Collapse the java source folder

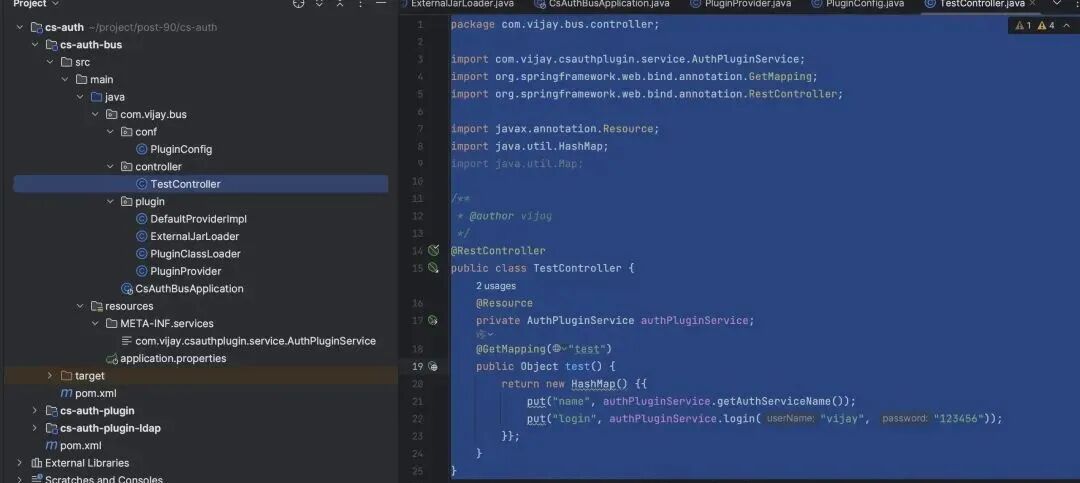coord(80,97)
